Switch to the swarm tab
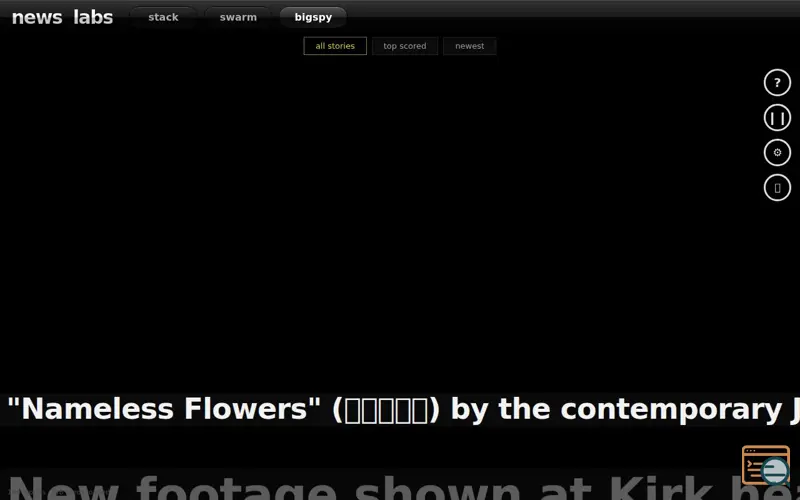 [x=238, y=17]
